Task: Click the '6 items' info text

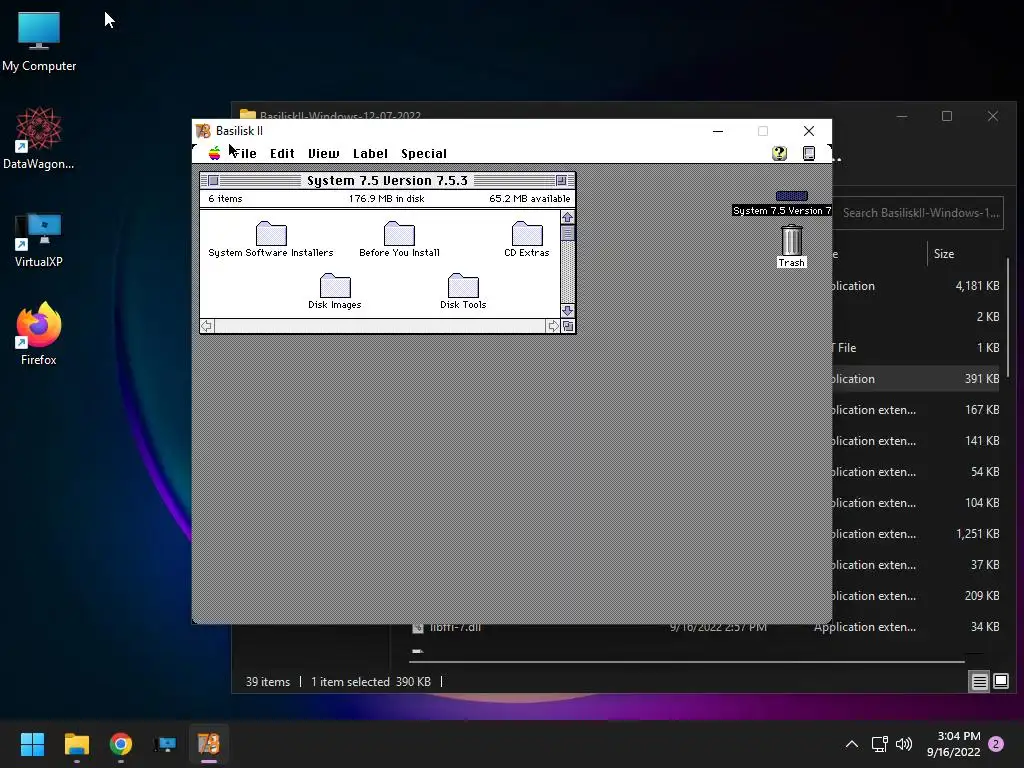Action: 225,199
